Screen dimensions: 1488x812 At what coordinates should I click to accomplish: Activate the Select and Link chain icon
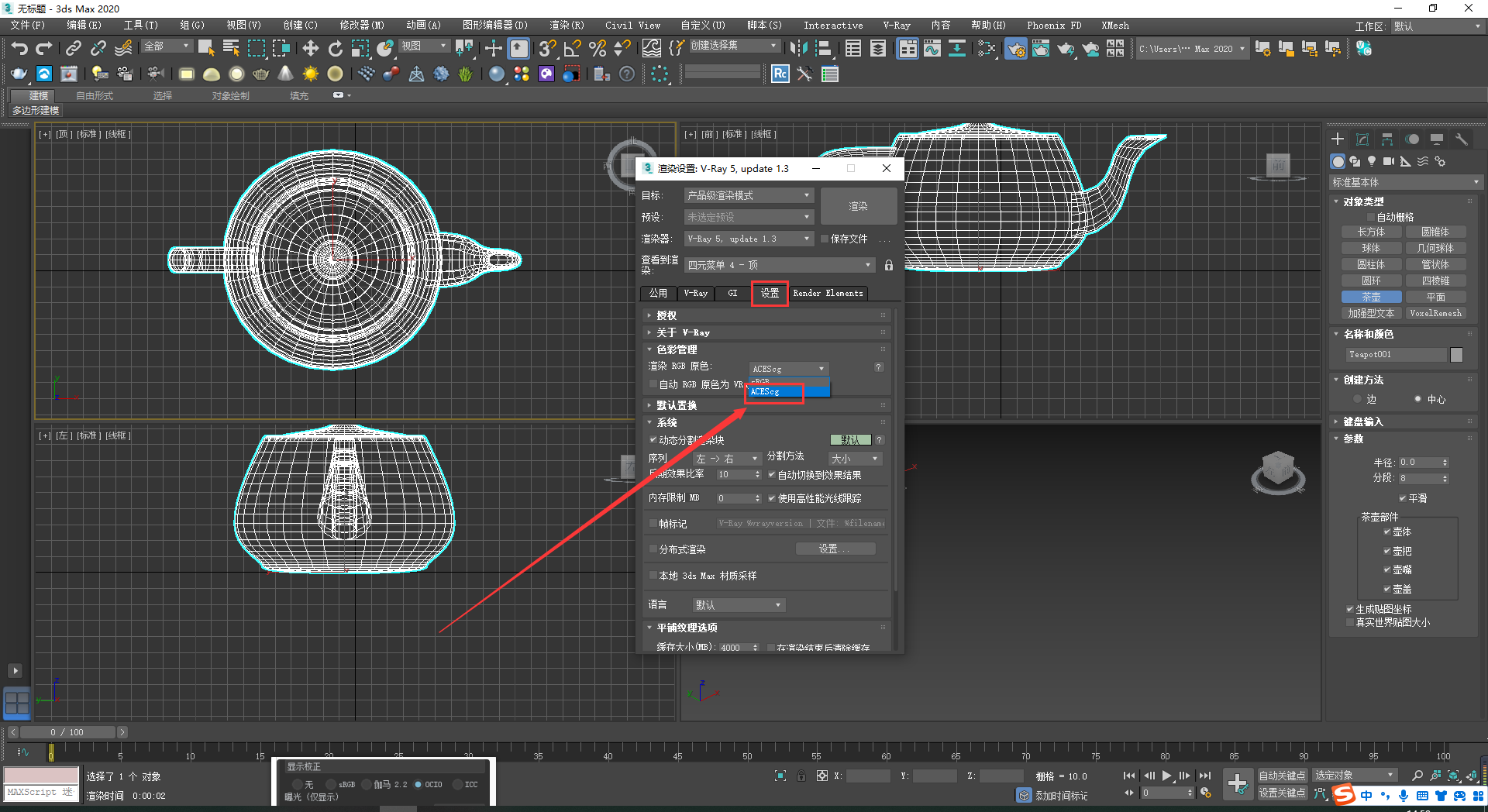click(x=73, y=49)
